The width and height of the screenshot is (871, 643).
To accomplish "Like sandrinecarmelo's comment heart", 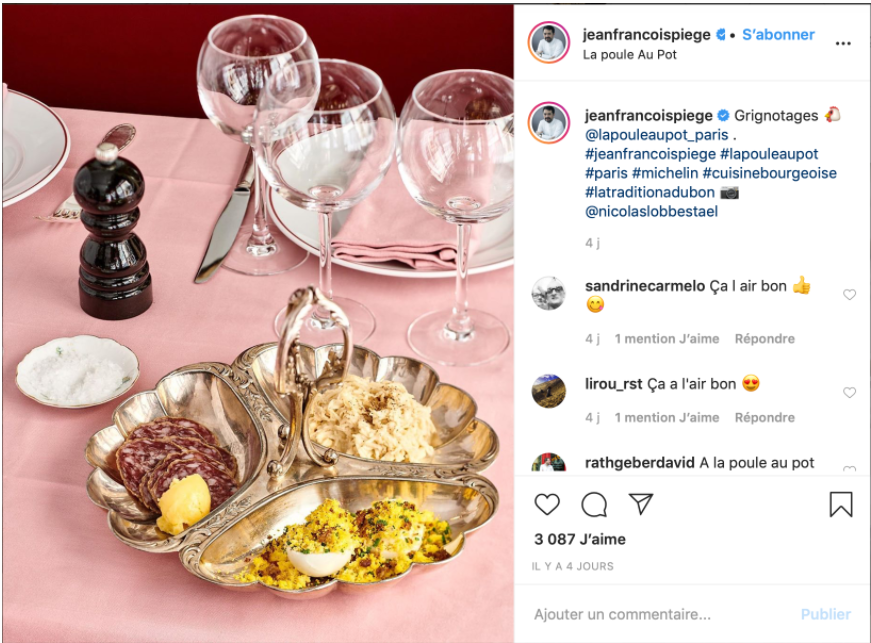I will click(849, 295).
